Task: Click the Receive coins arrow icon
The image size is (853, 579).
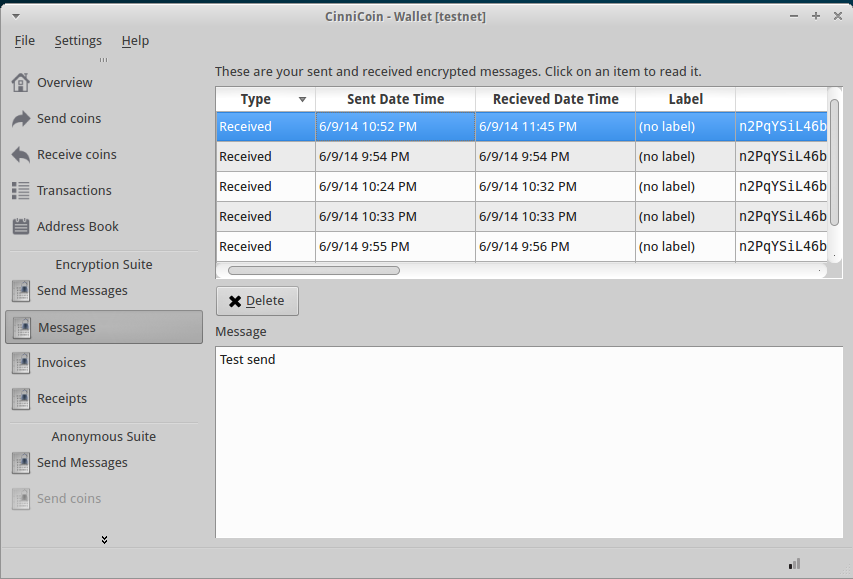Action: pyautogui.click(x=21, y=155)
